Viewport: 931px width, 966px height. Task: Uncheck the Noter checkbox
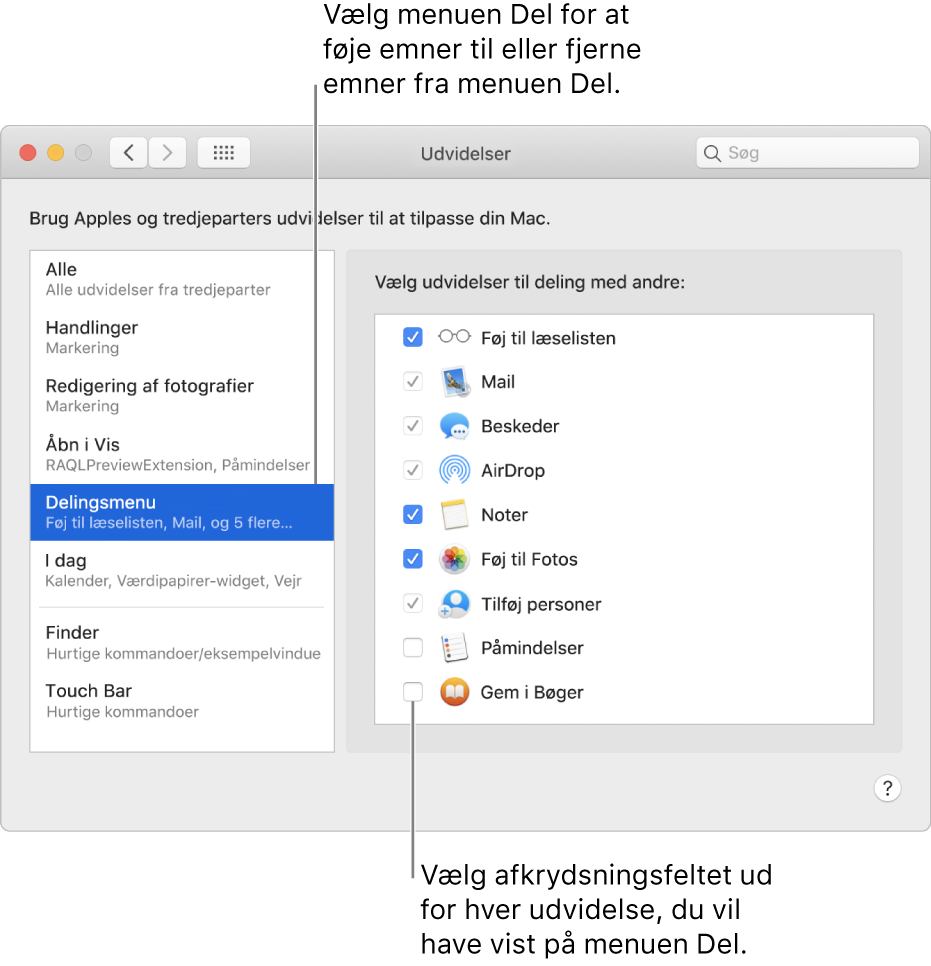click(413, 515)
